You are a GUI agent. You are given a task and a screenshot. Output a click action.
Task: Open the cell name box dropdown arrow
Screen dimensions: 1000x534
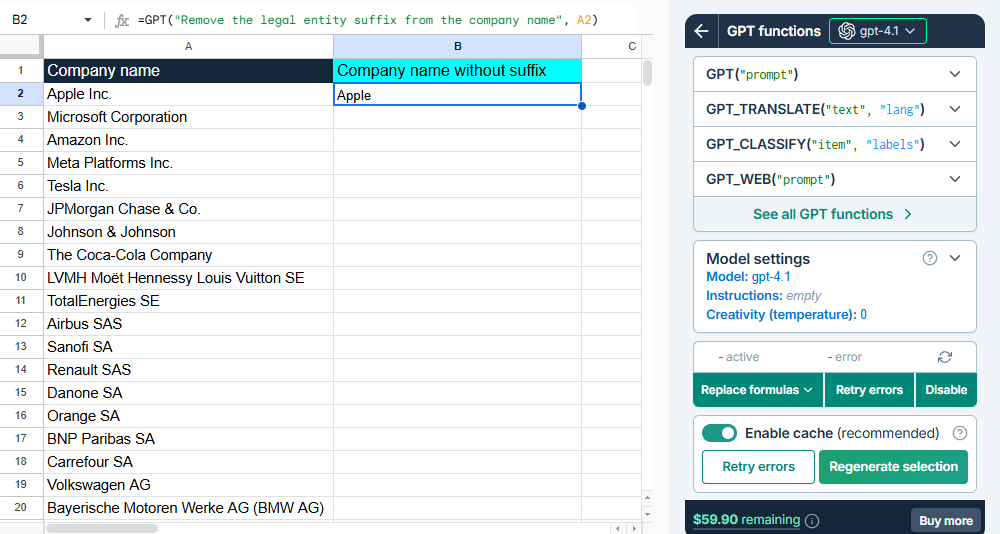tap(88, 20)
